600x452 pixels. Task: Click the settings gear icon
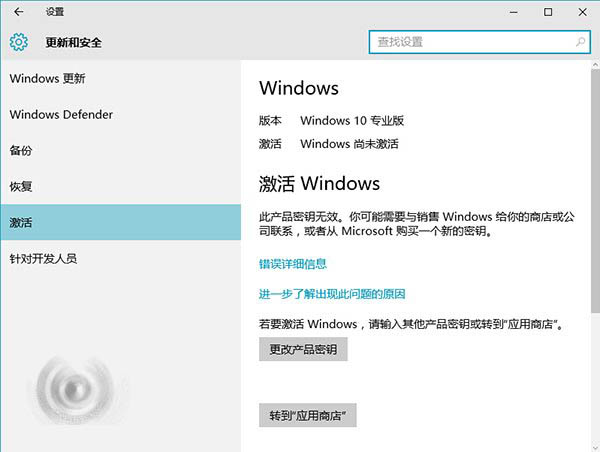[x=19, y=42]
